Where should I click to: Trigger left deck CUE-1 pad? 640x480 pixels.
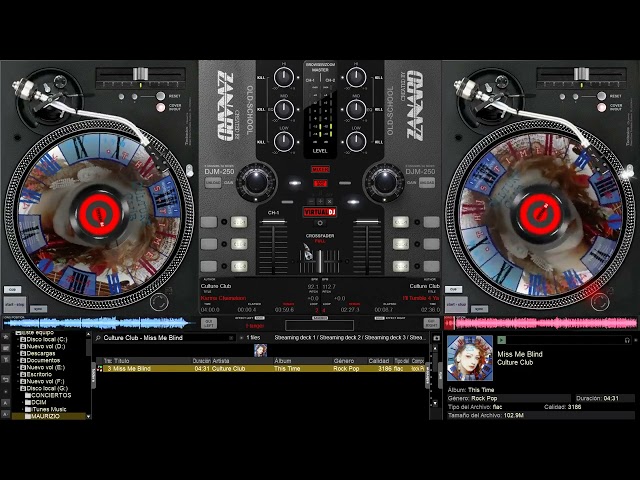239,222
